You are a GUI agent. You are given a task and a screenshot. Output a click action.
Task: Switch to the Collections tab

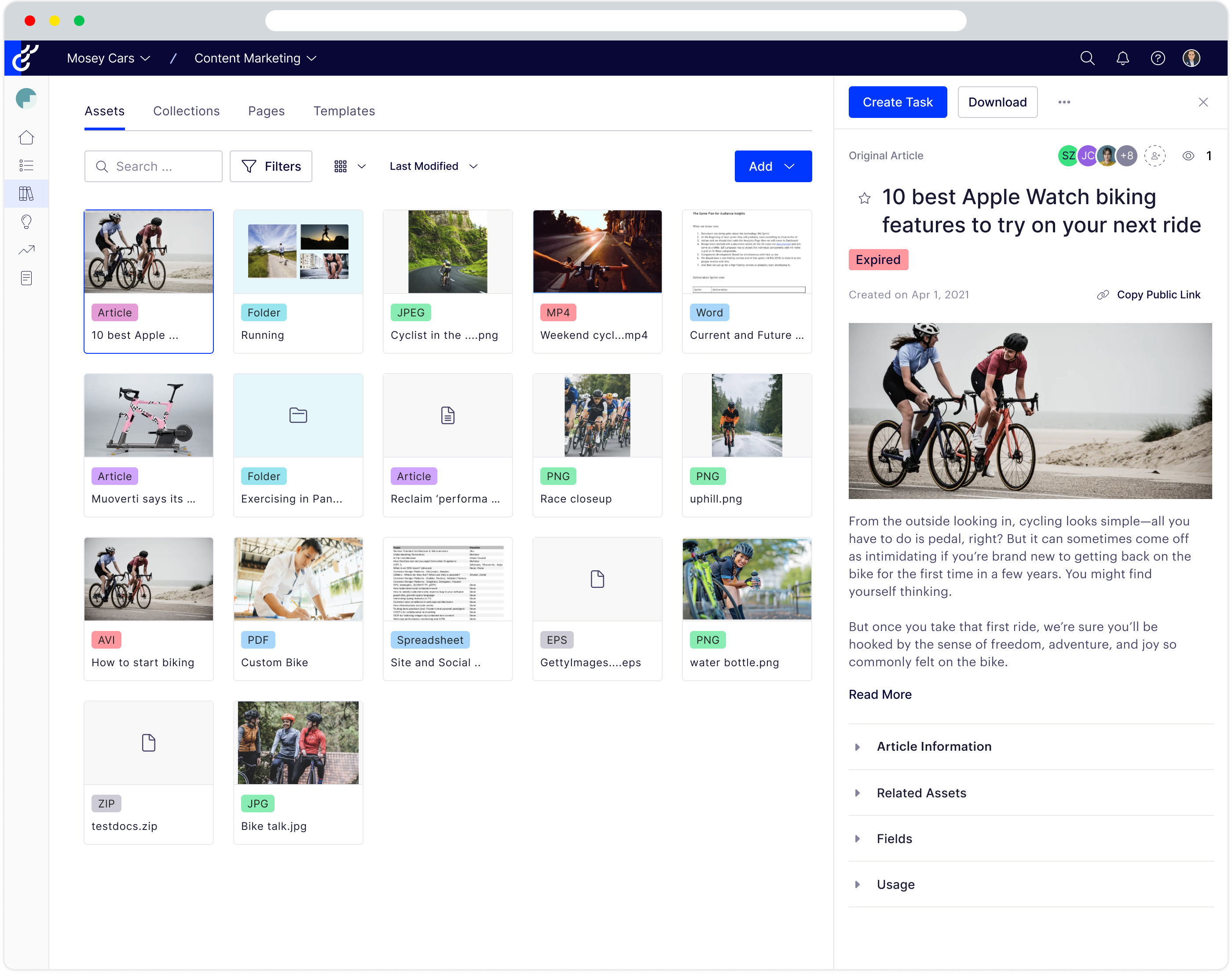(x=186, y=111)
